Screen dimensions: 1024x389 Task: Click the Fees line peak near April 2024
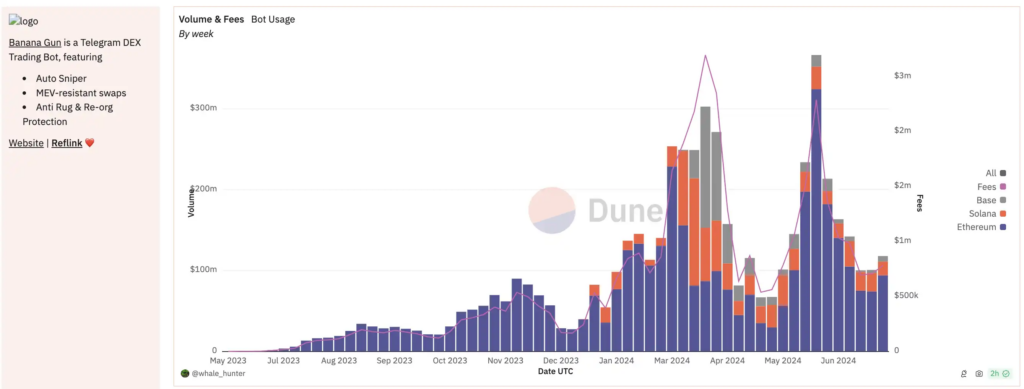coord(705,56)
